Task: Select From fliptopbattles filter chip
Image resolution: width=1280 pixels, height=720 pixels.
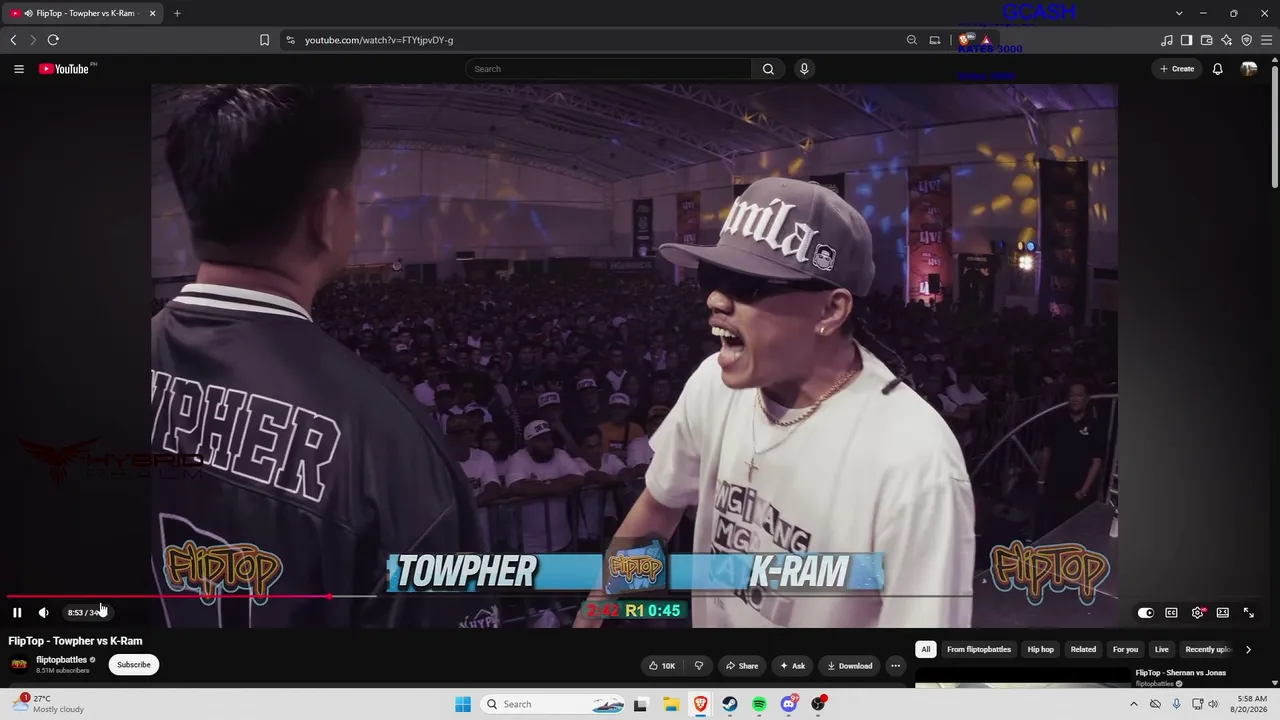Action: (x=979, y=650)
